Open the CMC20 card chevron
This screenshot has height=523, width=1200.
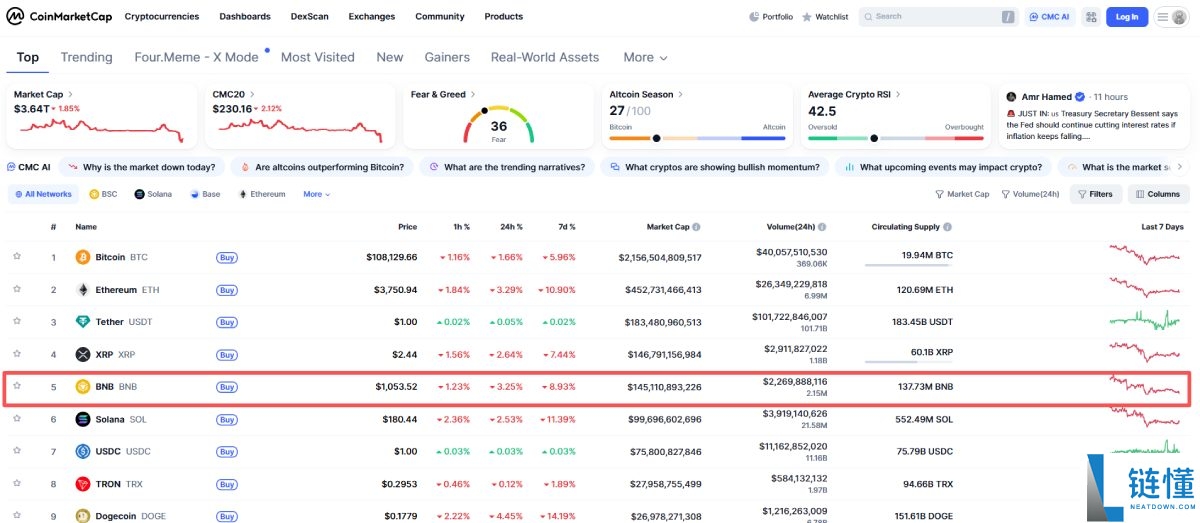pyautogui.click(x=253, y=94)
